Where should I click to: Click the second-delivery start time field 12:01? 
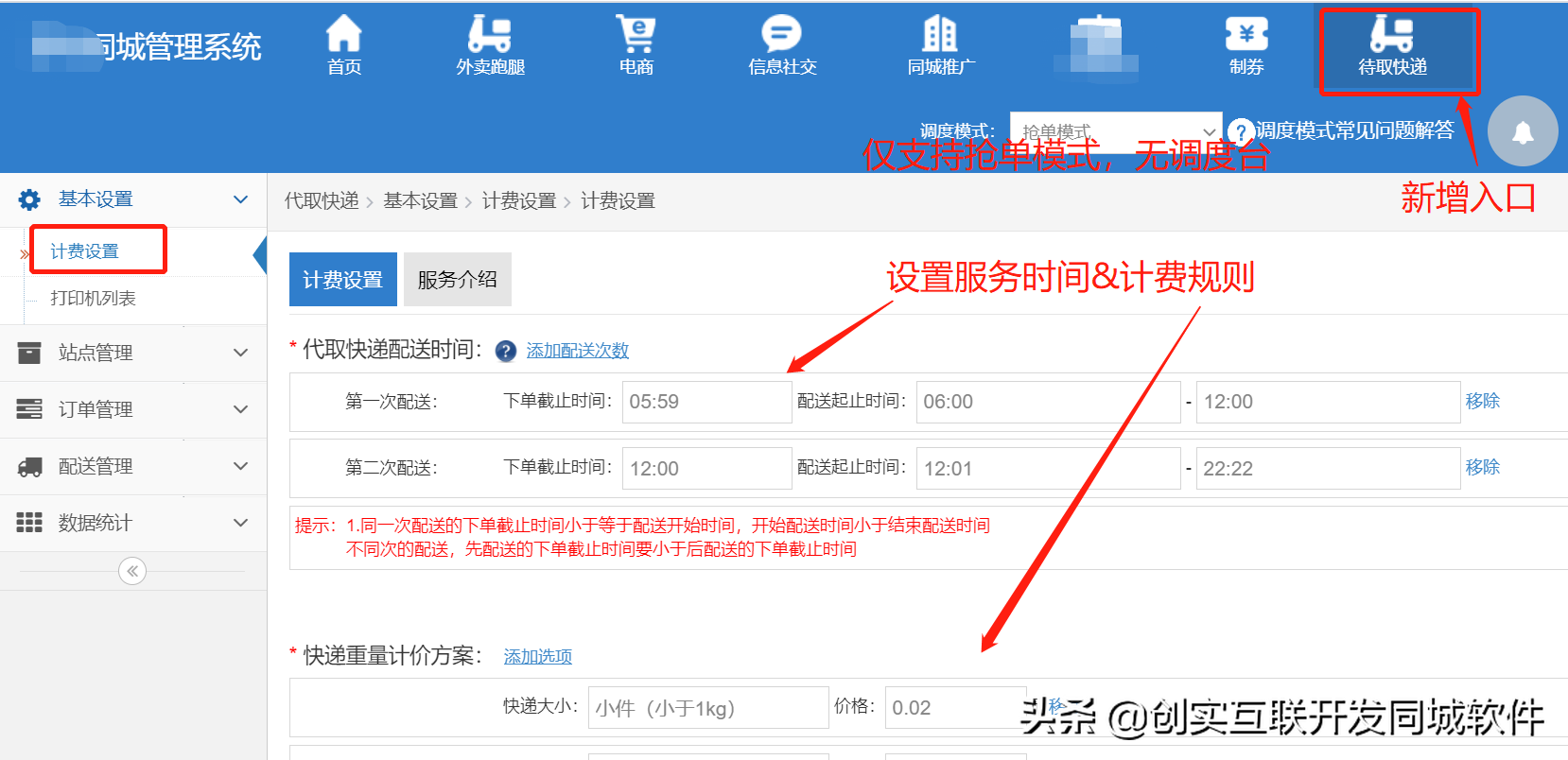tap(1048, 468)
